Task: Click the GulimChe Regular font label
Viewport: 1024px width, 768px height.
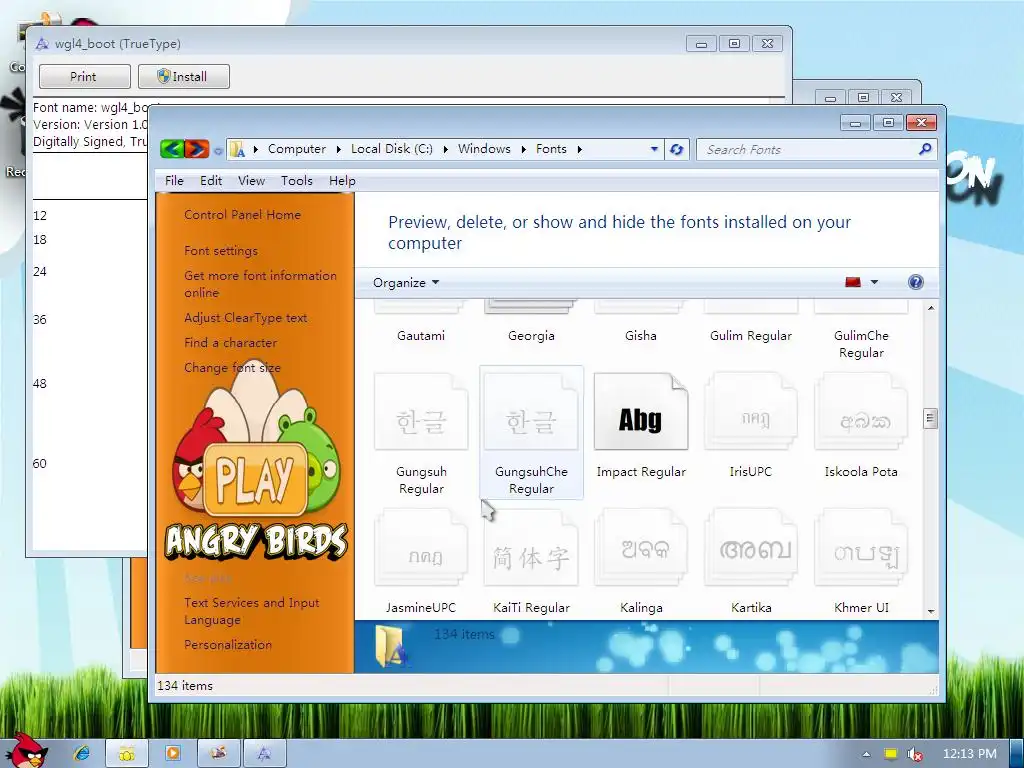Action: [861, 344]
